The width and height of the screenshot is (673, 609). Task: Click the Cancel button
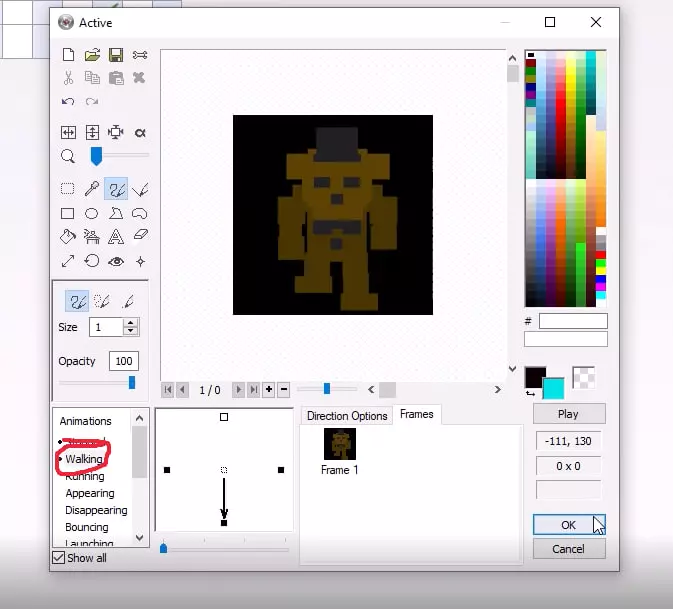pos(569,549)
